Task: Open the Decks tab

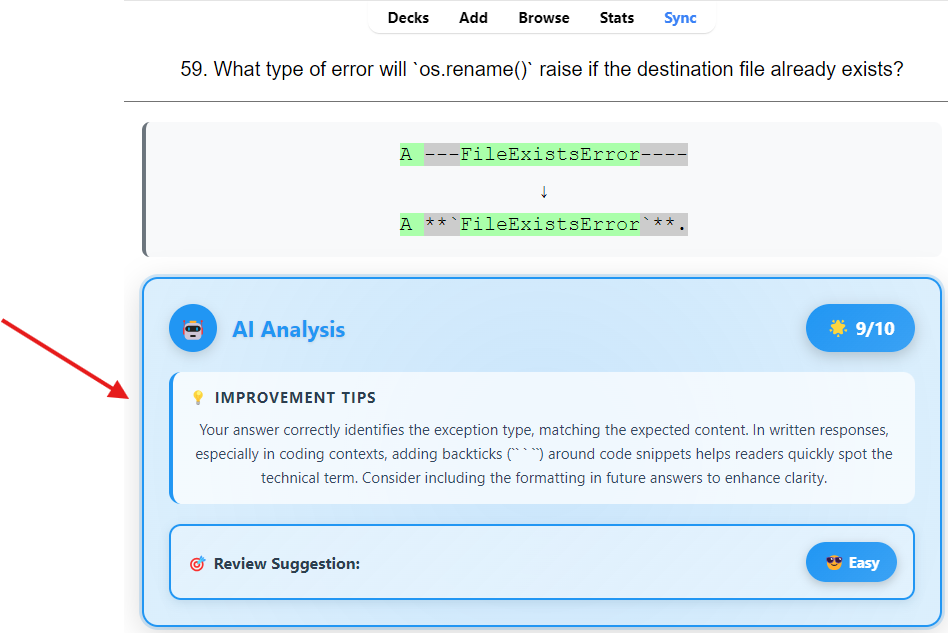Action: pyautogui.click(x=408, y=18)
